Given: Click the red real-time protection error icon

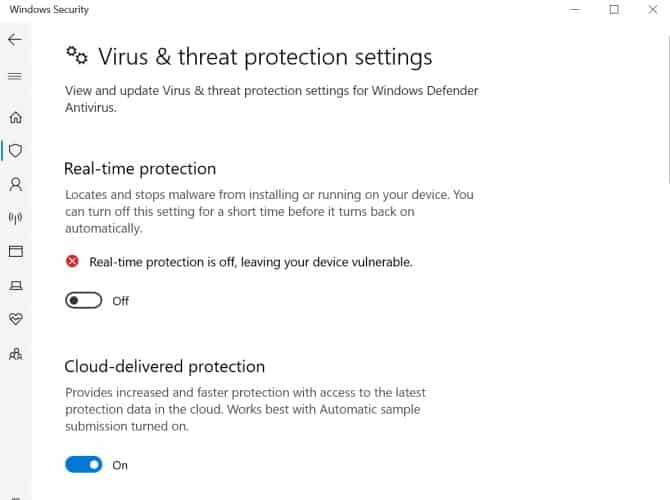Looking at the screenshot, I should pos(72,262).
